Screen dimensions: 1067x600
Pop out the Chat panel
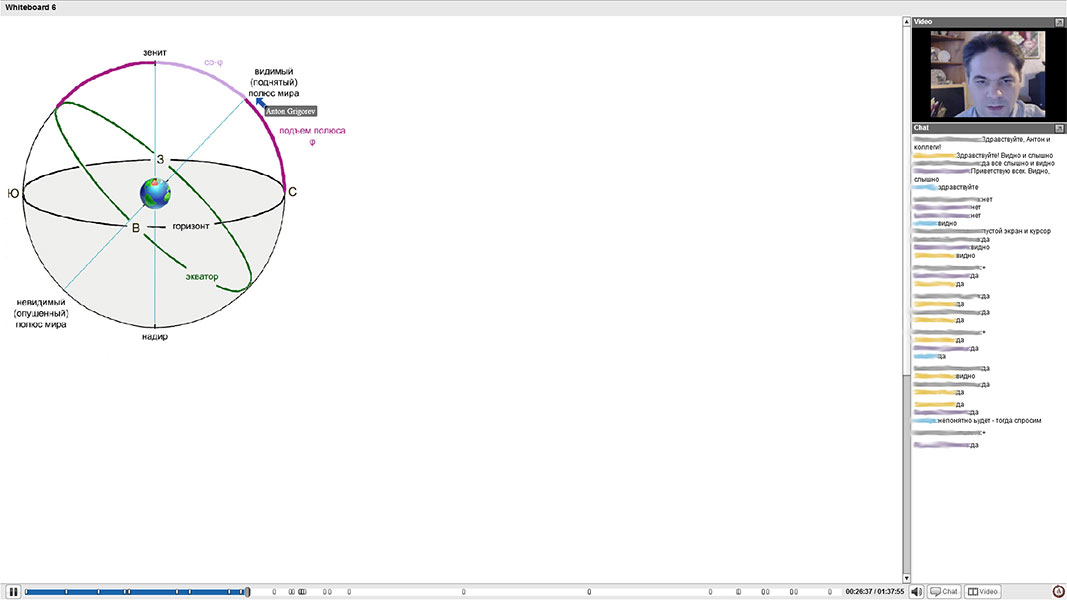tap(1059, 128)
